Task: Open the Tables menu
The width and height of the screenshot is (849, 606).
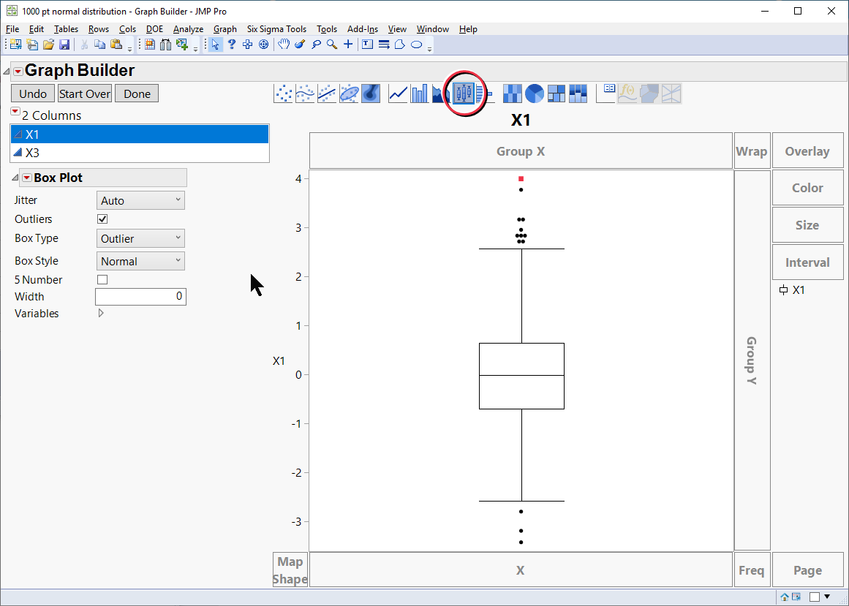Action: point(66,29)
